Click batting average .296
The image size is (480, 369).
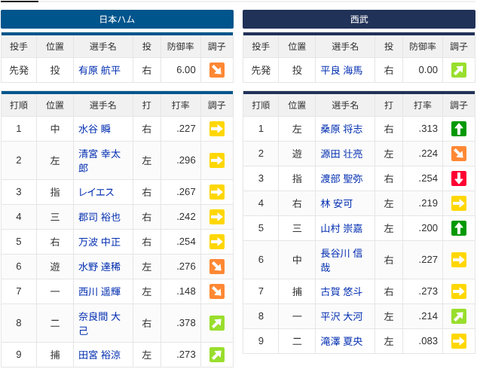pos(186,160)
